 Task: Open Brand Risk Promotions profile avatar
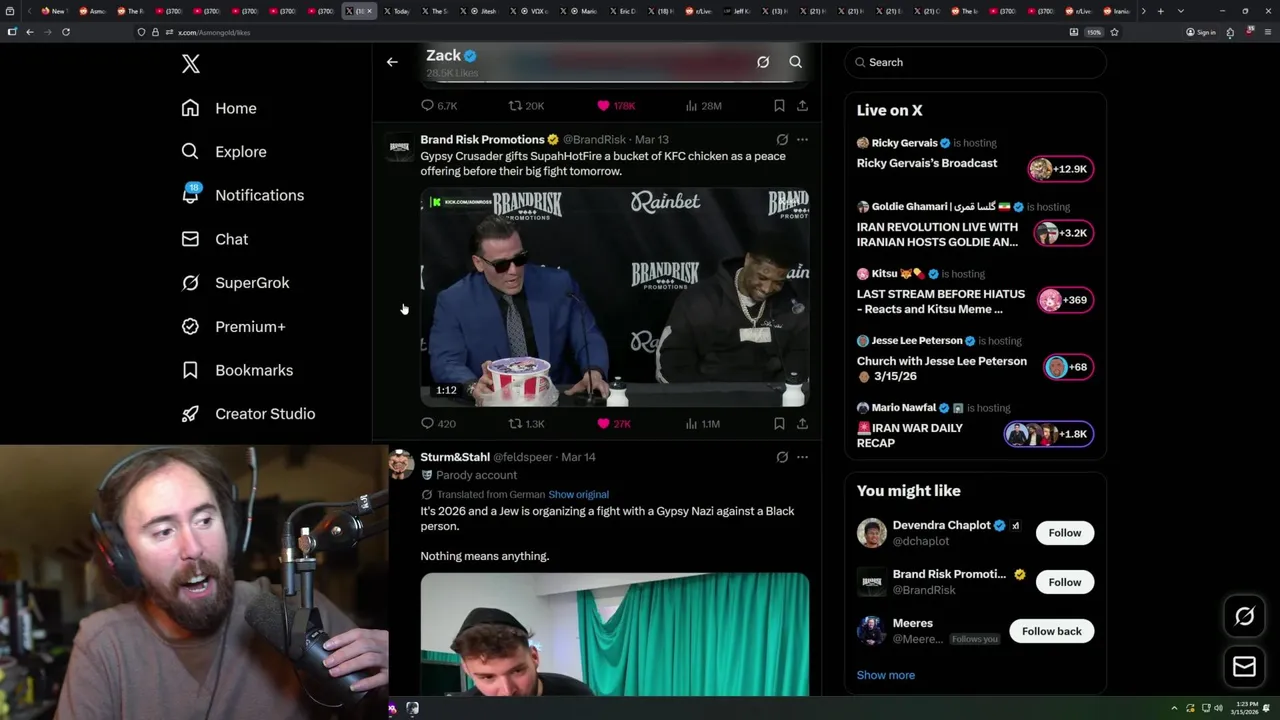pos(400,148)
